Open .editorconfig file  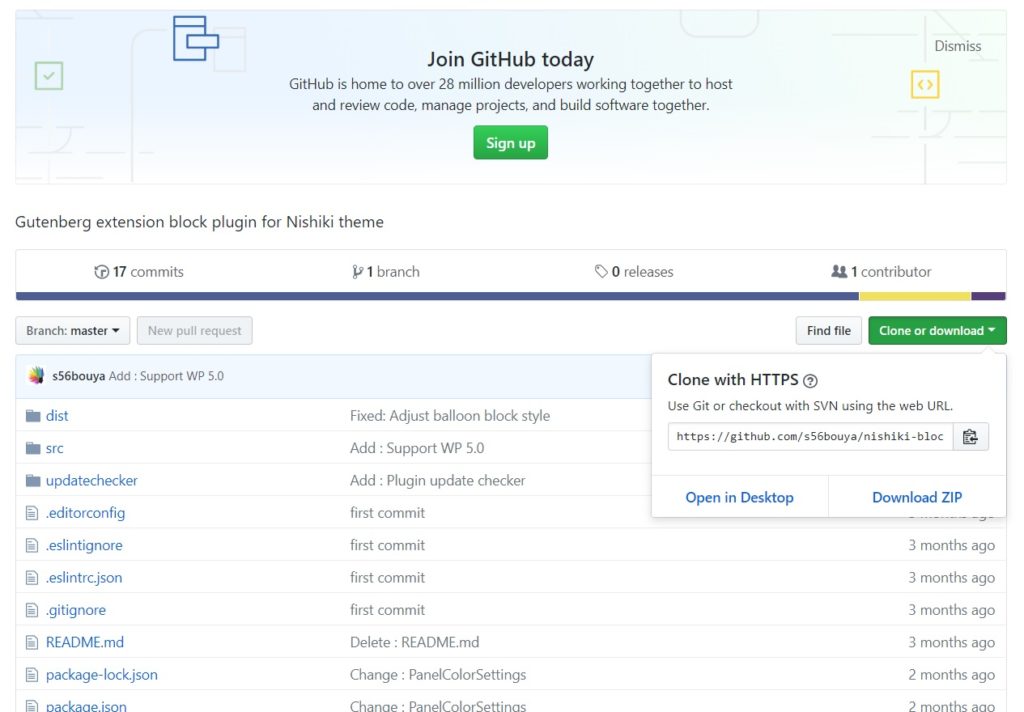(x=85, y=513)
